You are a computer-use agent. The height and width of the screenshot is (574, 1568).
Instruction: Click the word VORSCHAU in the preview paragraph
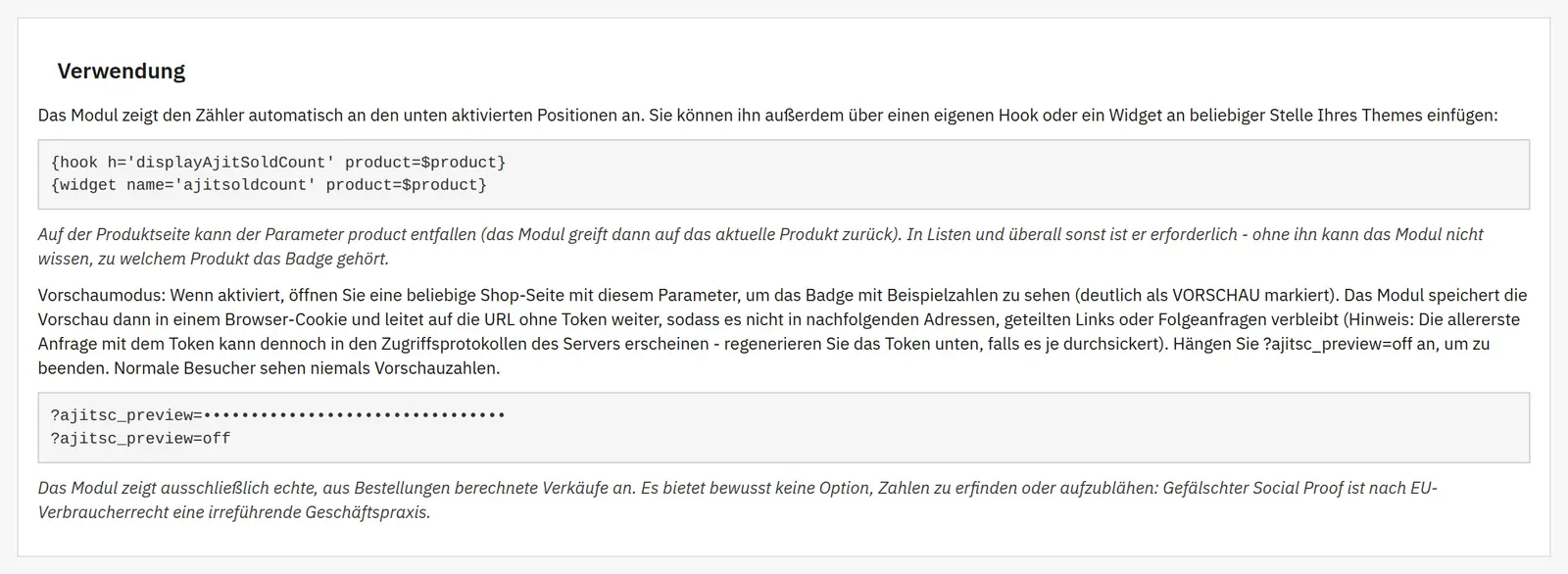tap(1215, 295)
